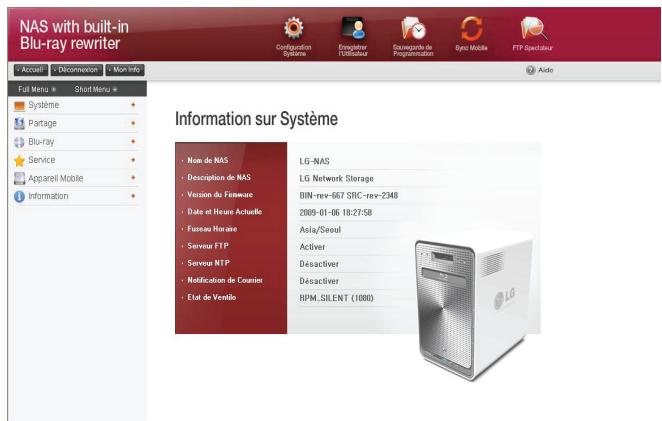Click the Partage sidebar icon
662x421 pixels.
19,123
